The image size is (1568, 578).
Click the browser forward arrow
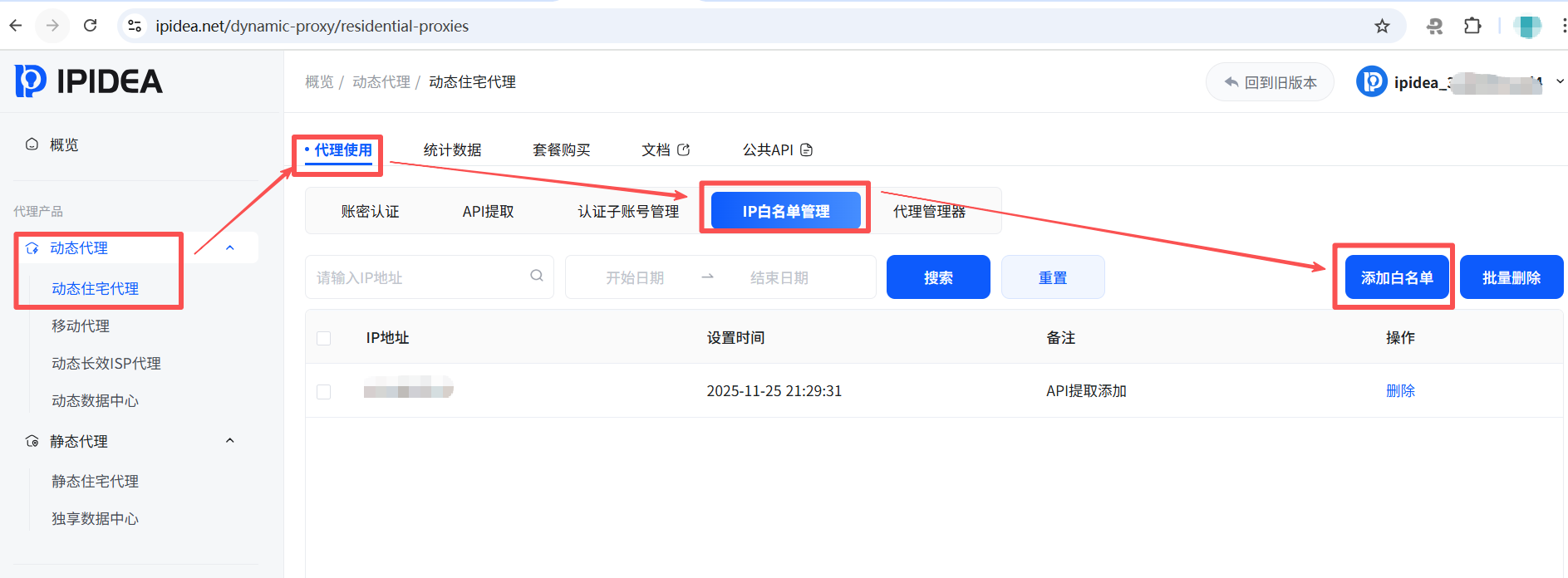click(52, 26)
